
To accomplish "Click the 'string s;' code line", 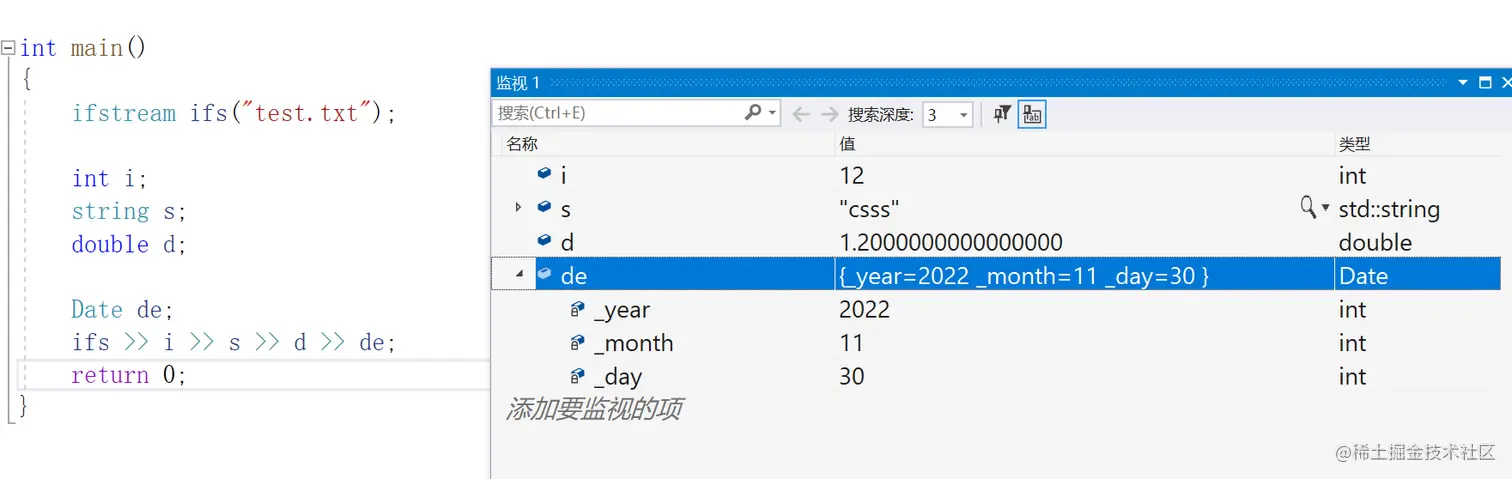I will point(129,211).
